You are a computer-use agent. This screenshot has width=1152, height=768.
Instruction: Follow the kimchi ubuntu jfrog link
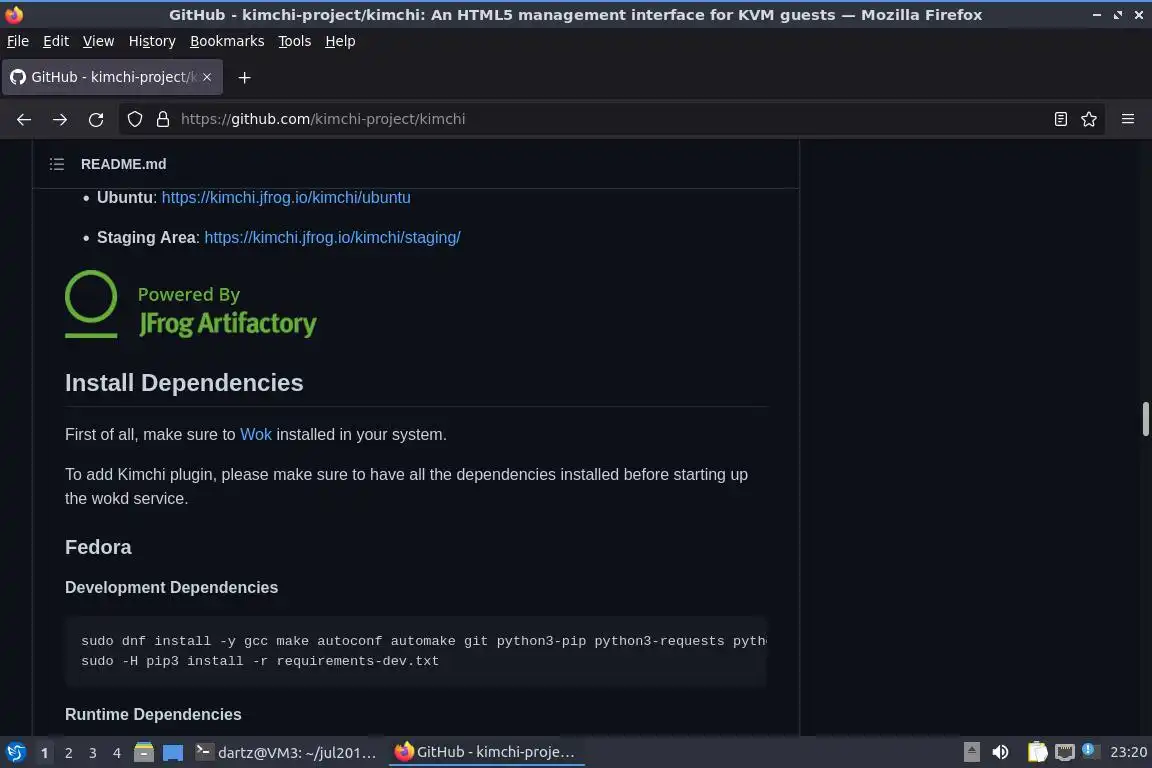[286, 198]
